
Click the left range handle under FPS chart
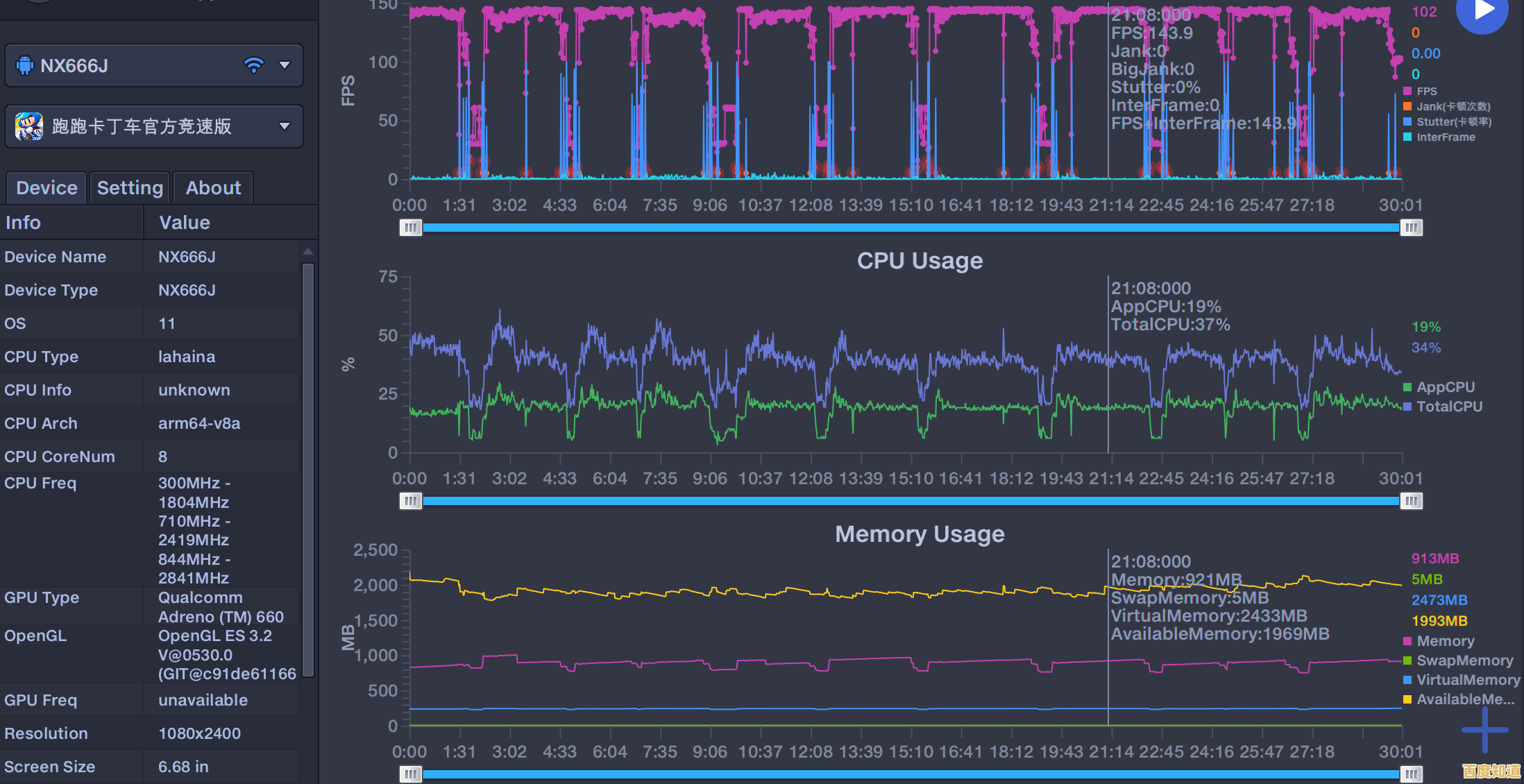(x=411, y=228)
